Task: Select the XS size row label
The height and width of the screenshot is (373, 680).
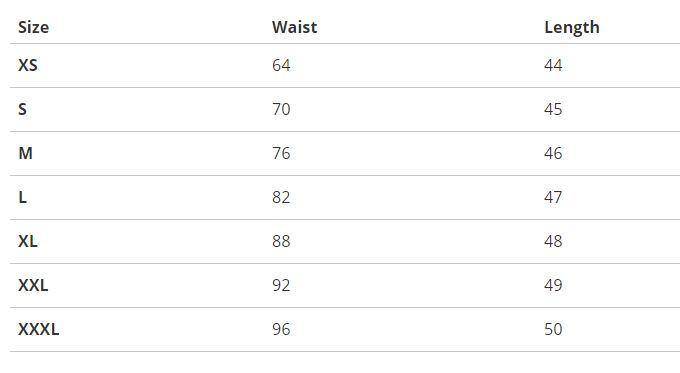Action: tap(28, 65)
